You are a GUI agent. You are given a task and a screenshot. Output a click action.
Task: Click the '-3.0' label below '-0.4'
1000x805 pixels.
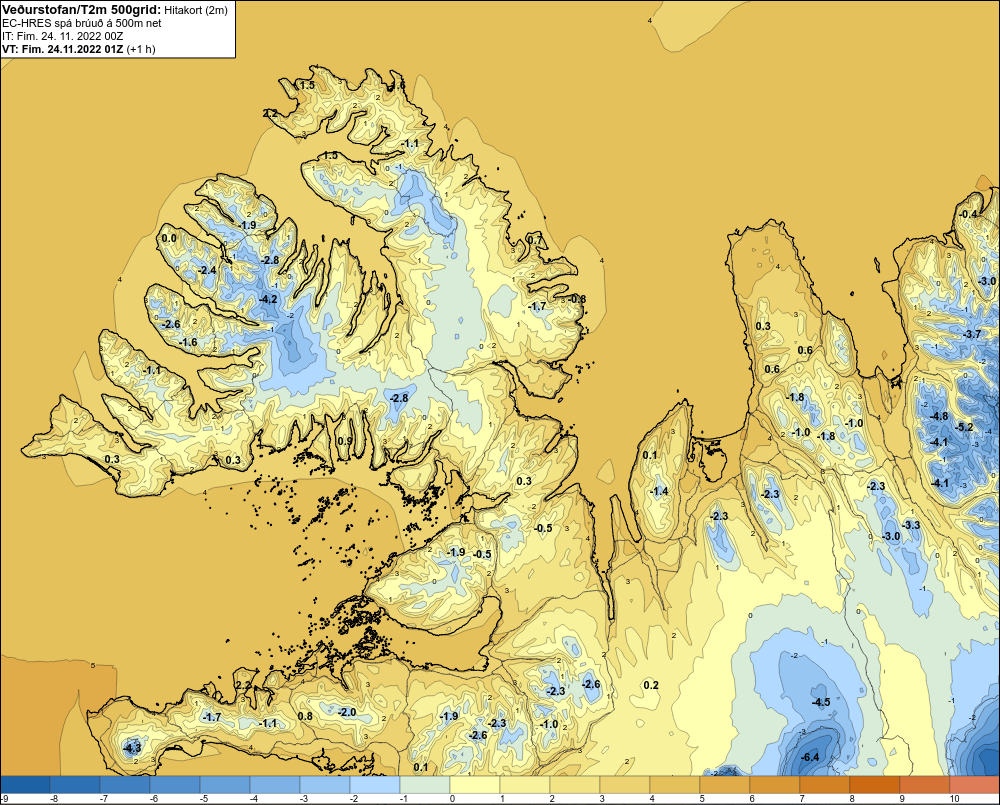coord(987,281)
